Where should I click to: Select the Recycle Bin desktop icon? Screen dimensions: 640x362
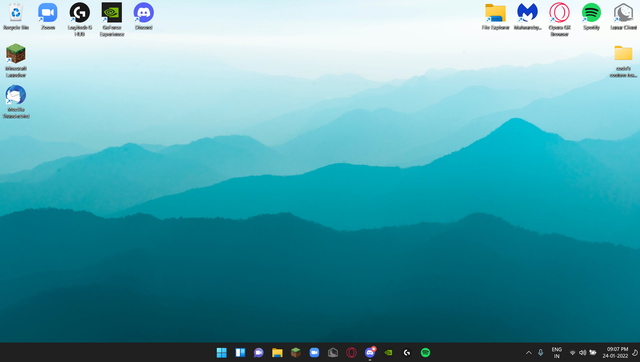pyautogui.click(x=16, y=17)
